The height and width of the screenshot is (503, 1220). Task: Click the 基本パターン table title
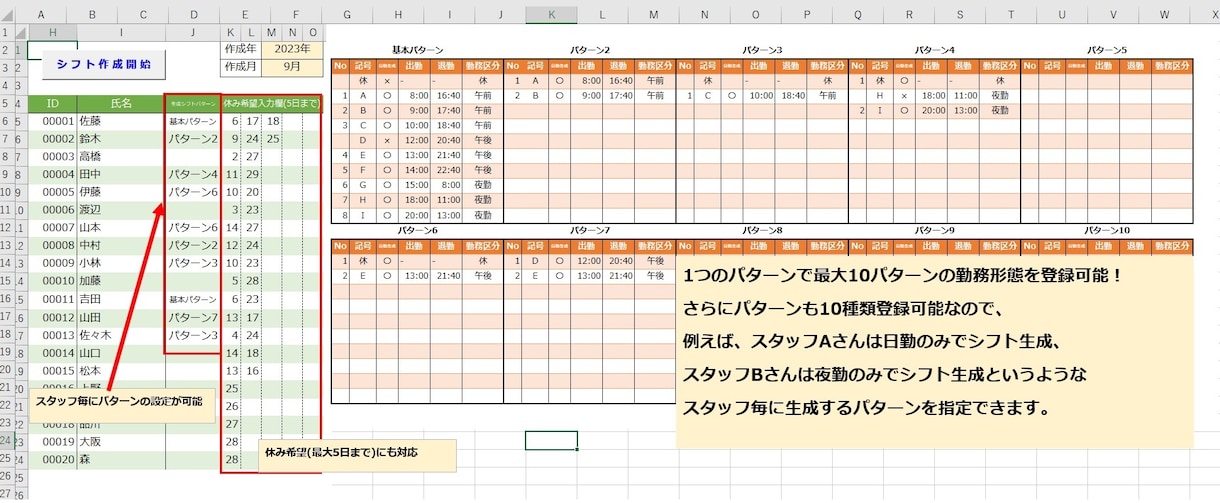pos(416,50)
